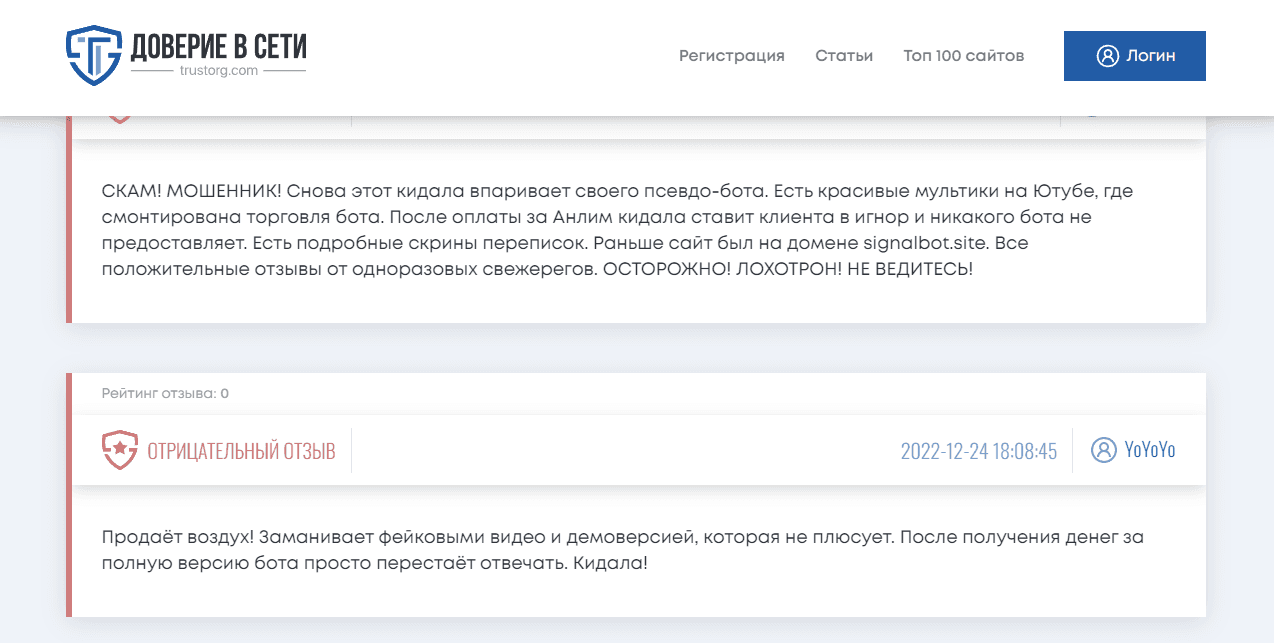The width and height of the screenshot is (1274, 643).
Task: Open the YoYoYo username profile link
Action: pos(1149,450)
